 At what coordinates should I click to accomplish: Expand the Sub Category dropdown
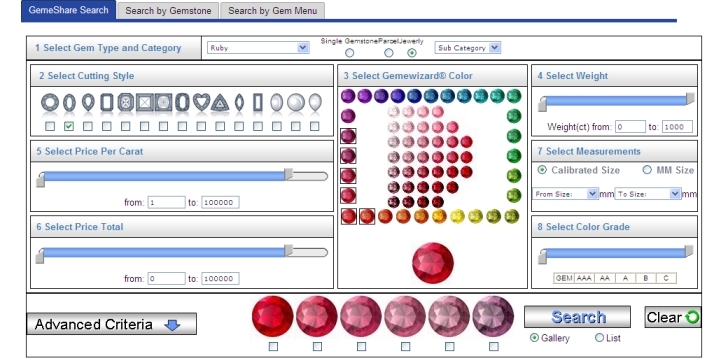(468, 47)
